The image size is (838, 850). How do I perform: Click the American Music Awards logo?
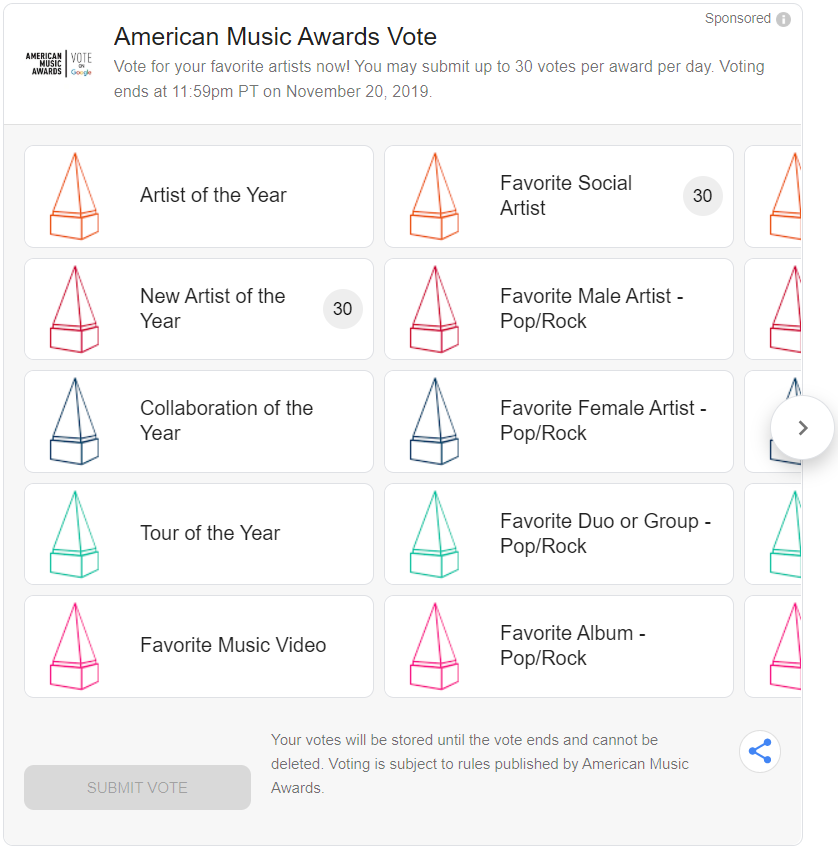click(58, 65)
